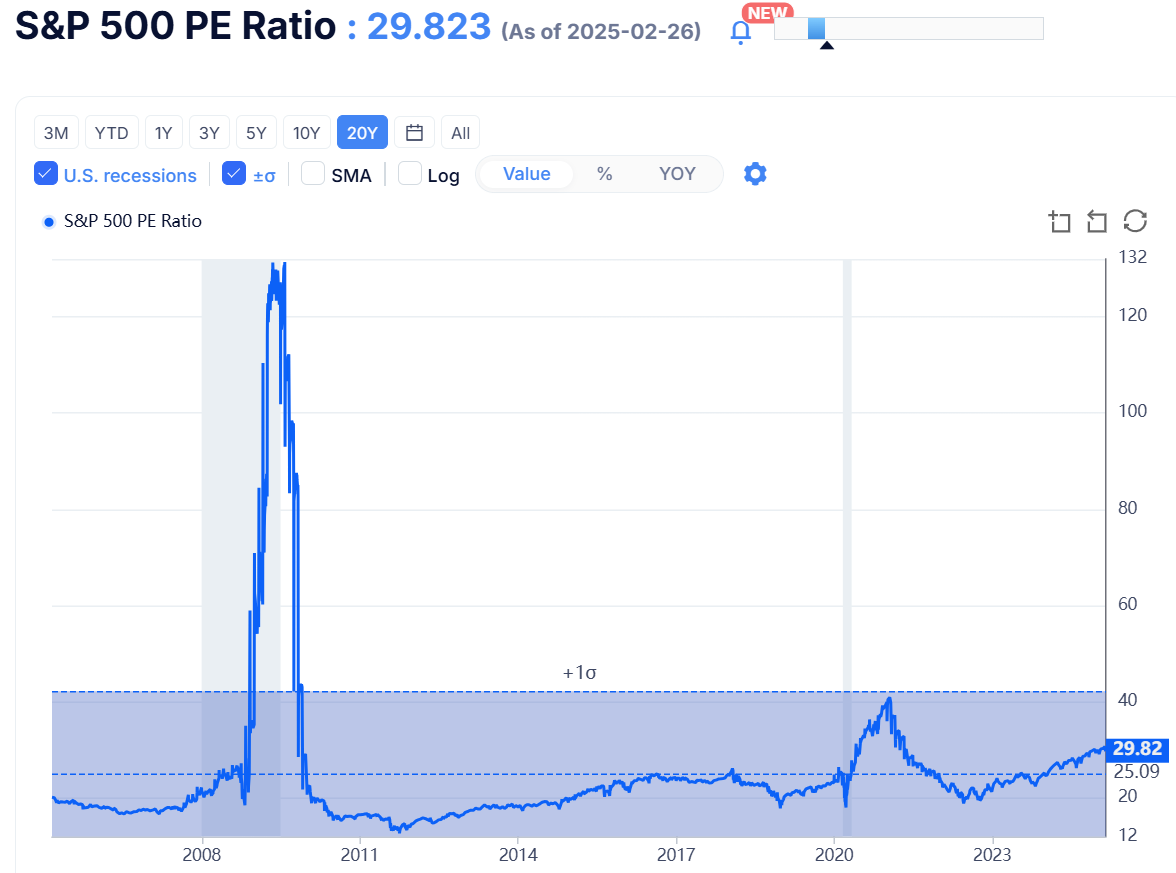
Task: Select the 3Y time range
Action: coord(209,133)
